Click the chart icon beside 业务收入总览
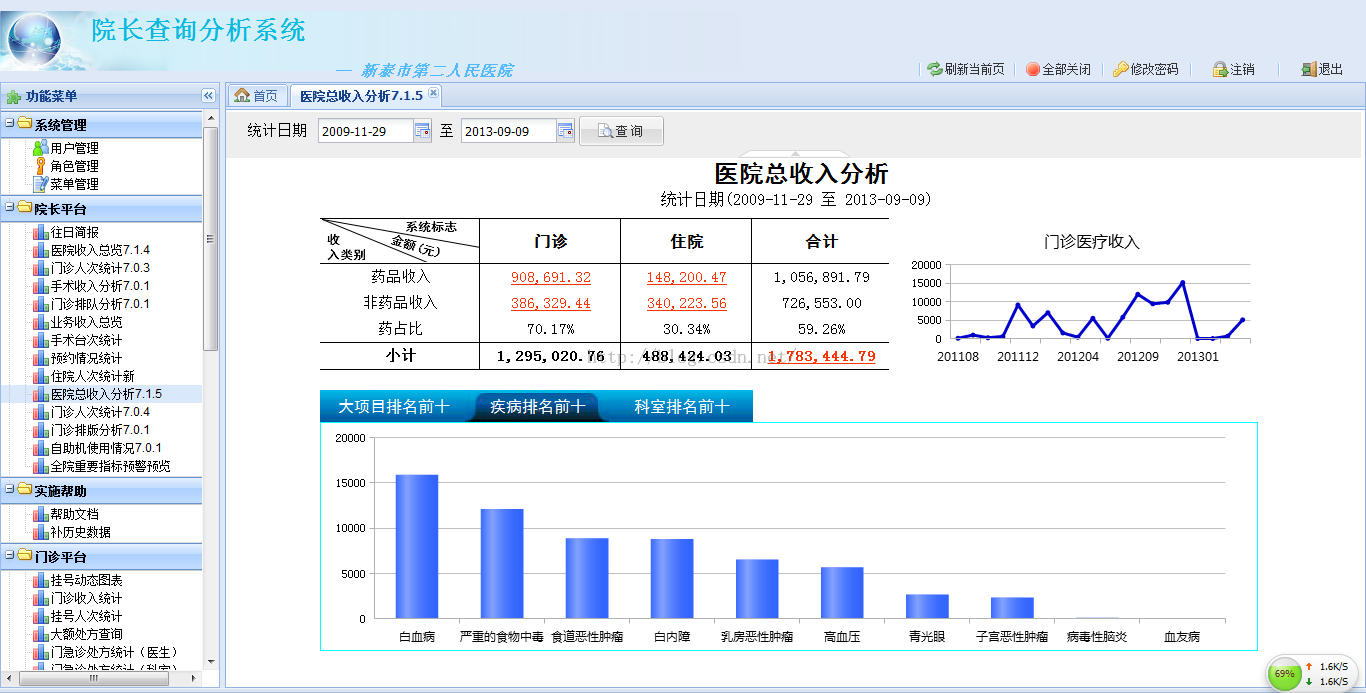1366x693 pixels. (40, 322)
